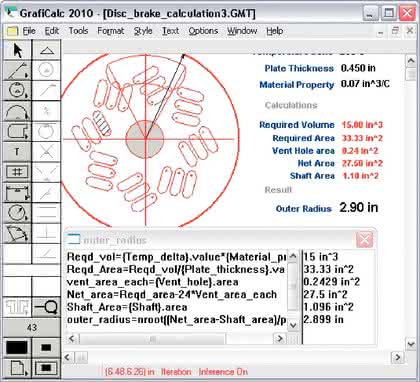Open the File menu
Screen dimensions: 420x382
click(29, 31)
